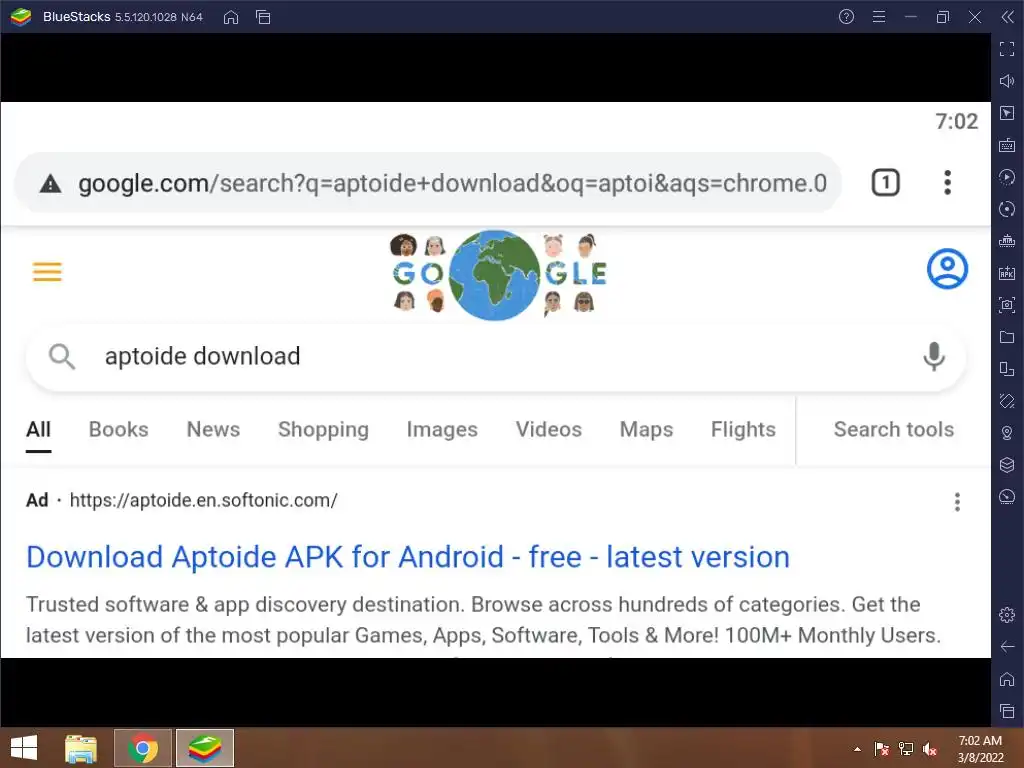1024x768 pixels.
Task: Click the 'Trusted software & app discovery' description
Action: coord(483,620)
